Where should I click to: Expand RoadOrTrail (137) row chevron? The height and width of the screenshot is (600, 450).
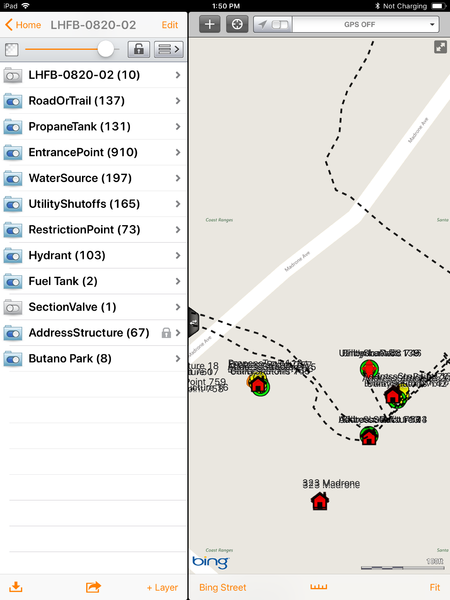(x=178, y=101)
